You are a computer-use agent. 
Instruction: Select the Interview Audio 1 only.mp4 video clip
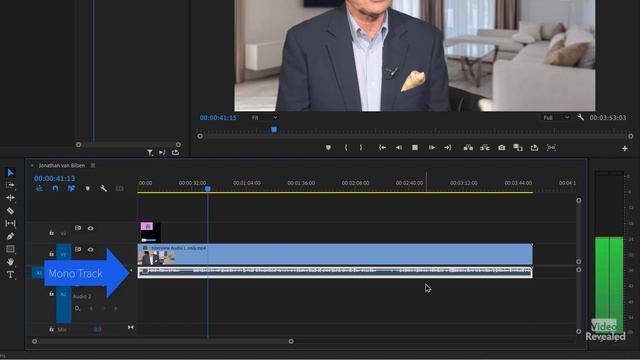click(x=335, y=254)
